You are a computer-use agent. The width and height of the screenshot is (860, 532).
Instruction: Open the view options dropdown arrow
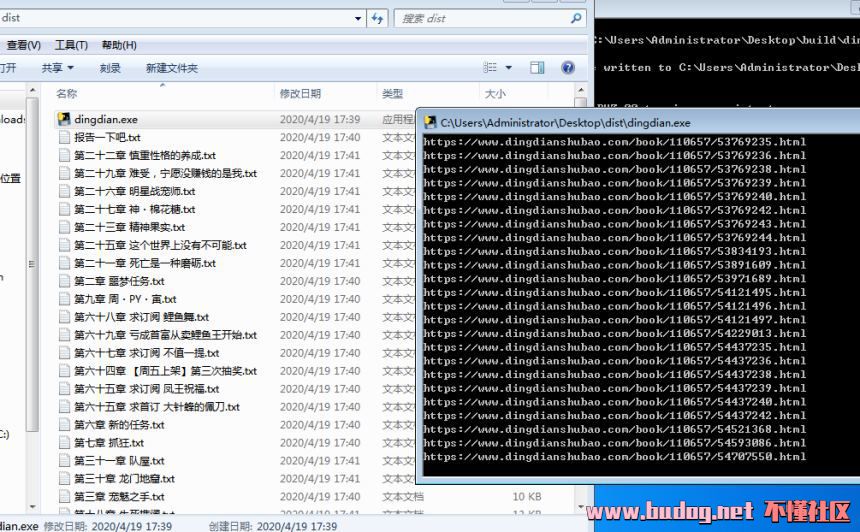(x=508, y=67)
